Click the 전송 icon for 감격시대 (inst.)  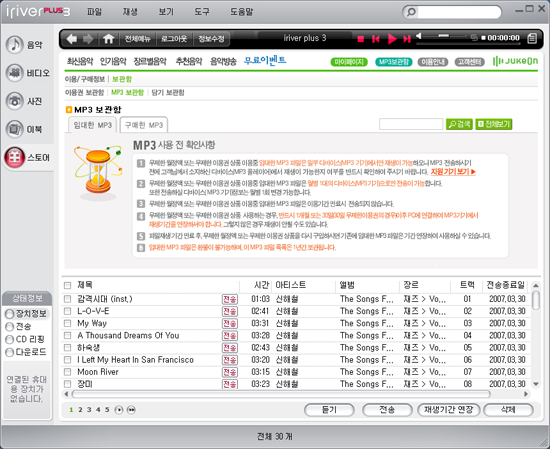tap(230, 299)
